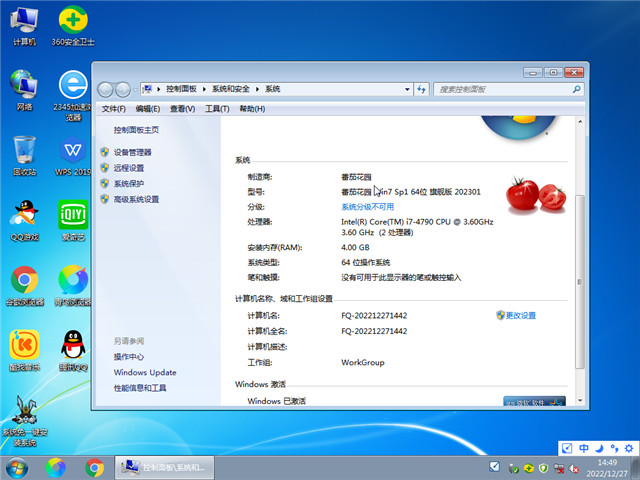Switch input language via 中 button

click(584, 449)
